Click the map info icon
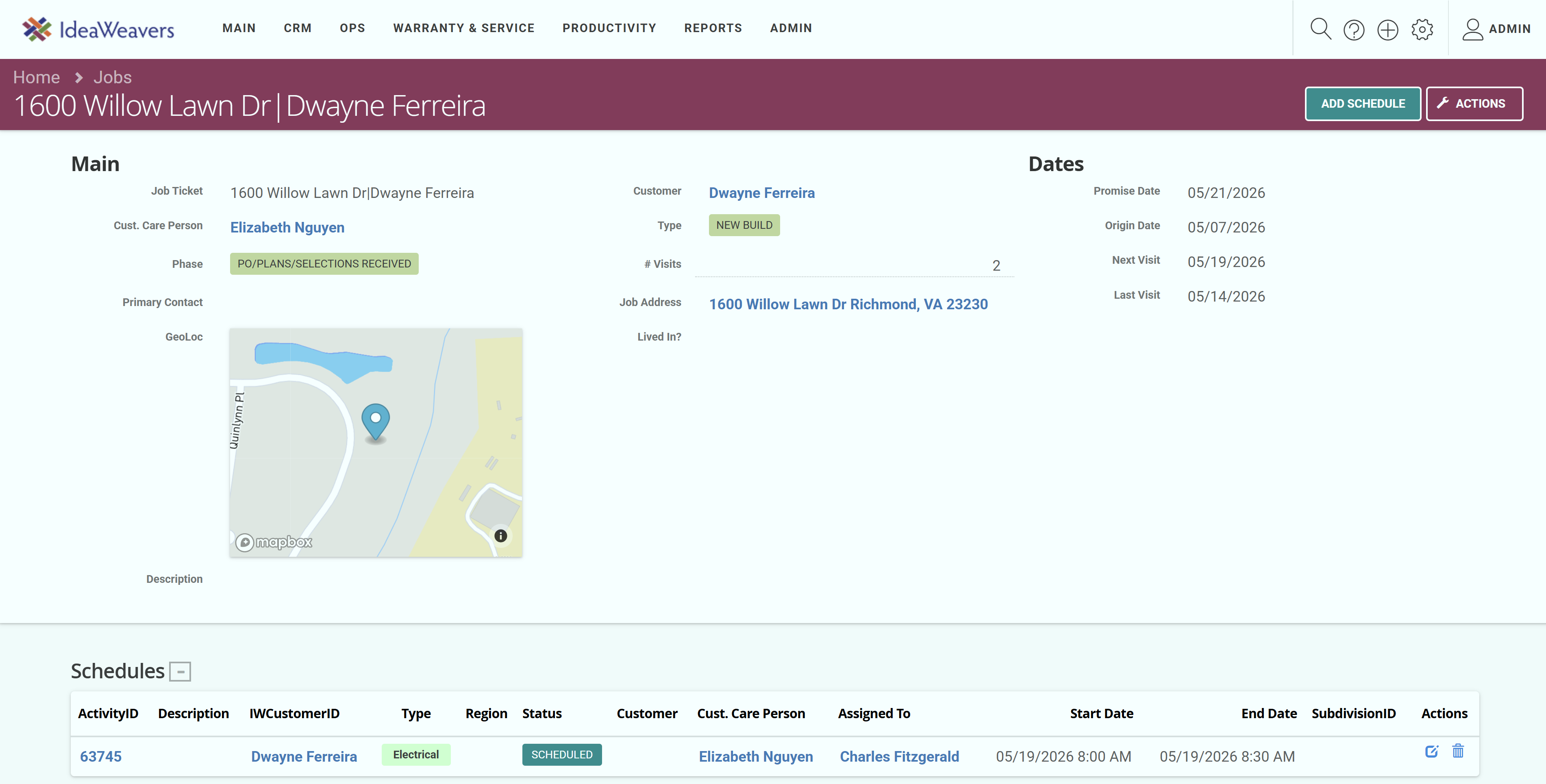 point(500,536)
